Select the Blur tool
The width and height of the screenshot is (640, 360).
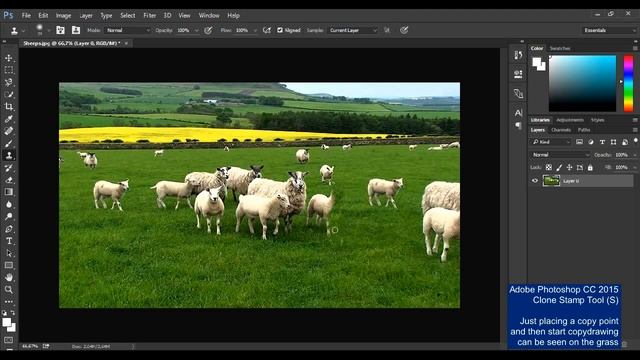pyautogui.click(x=9, y=204)
